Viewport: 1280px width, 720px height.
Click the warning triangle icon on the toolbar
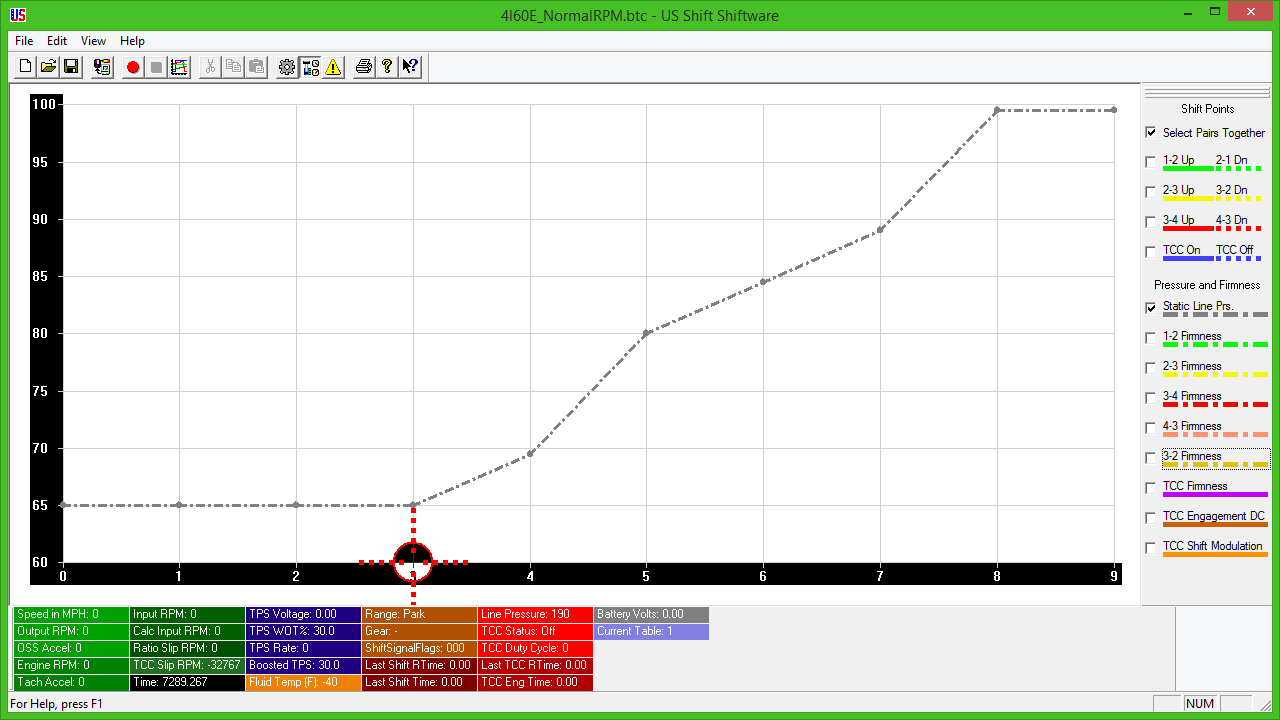coord(333,66)
